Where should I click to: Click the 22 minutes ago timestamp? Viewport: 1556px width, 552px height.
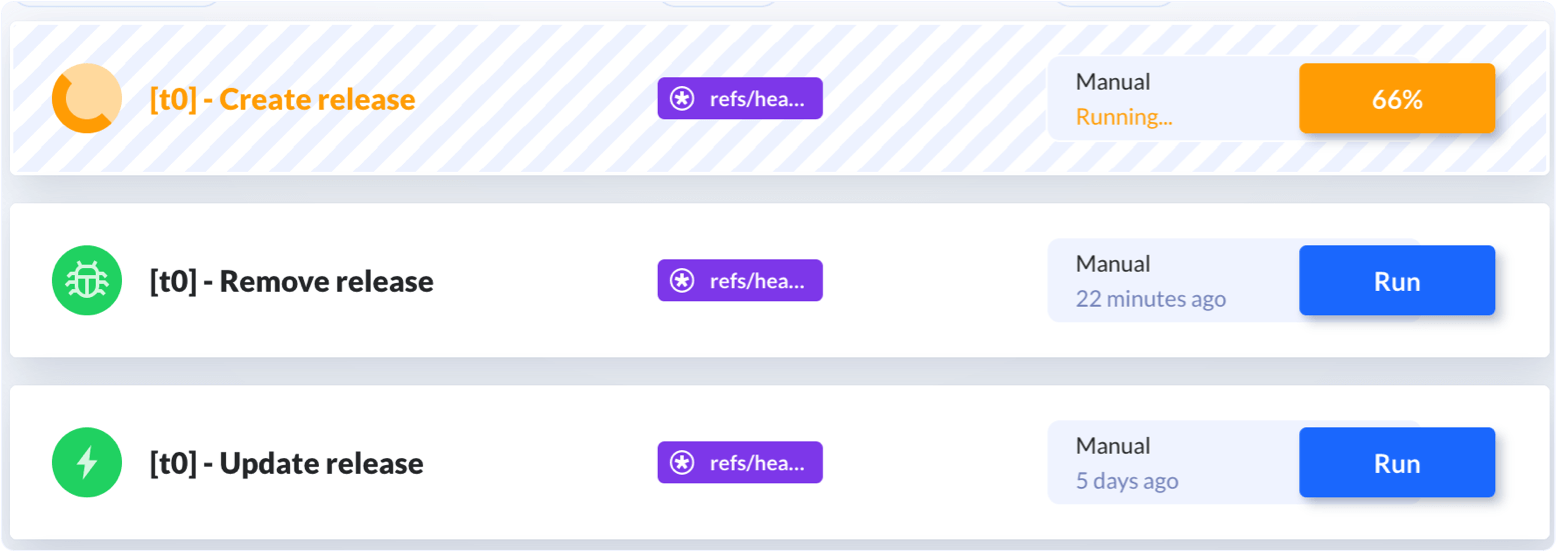(x=1151, y=299)
